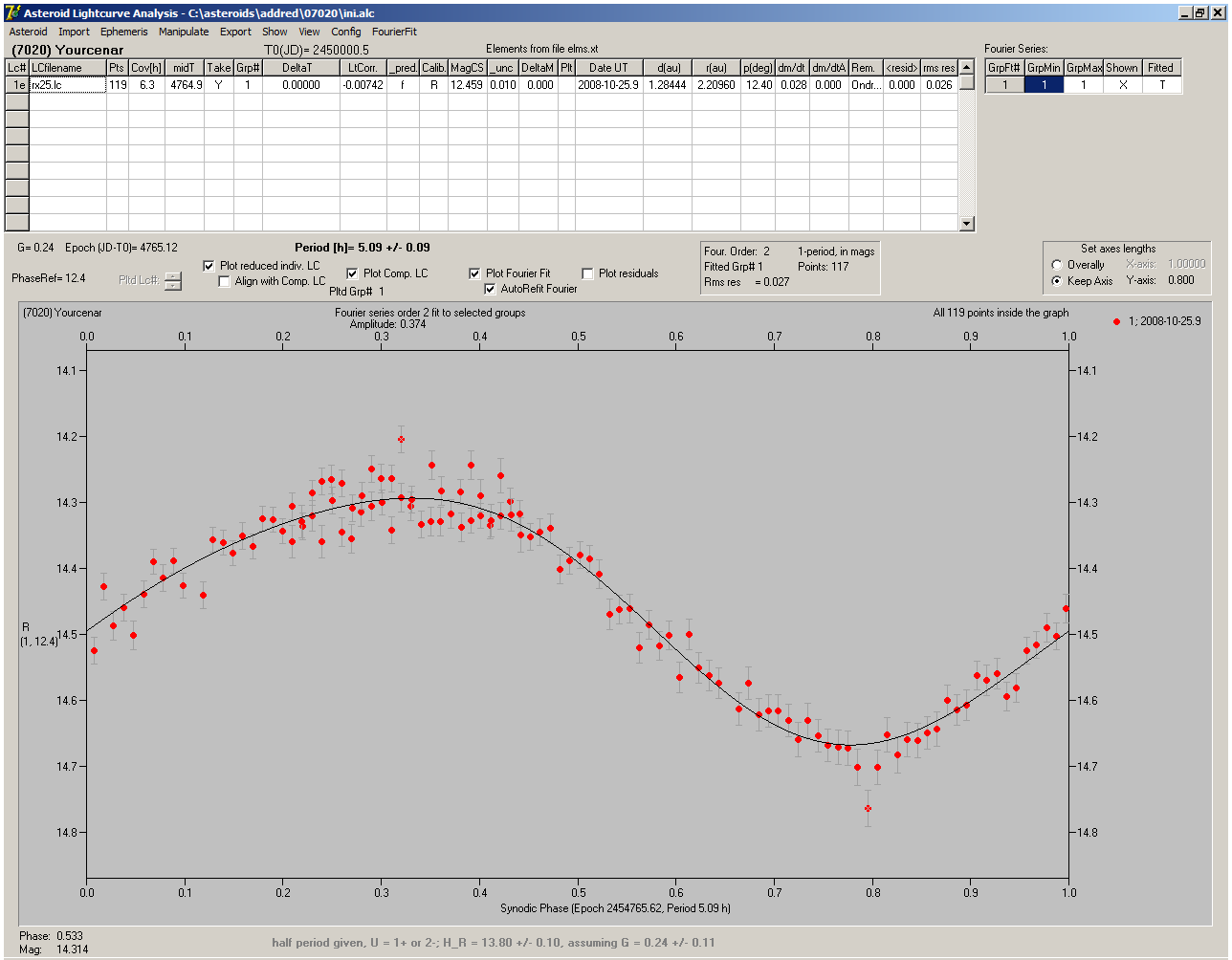
Task: Click the LCfilename column header
Action: 68,68
